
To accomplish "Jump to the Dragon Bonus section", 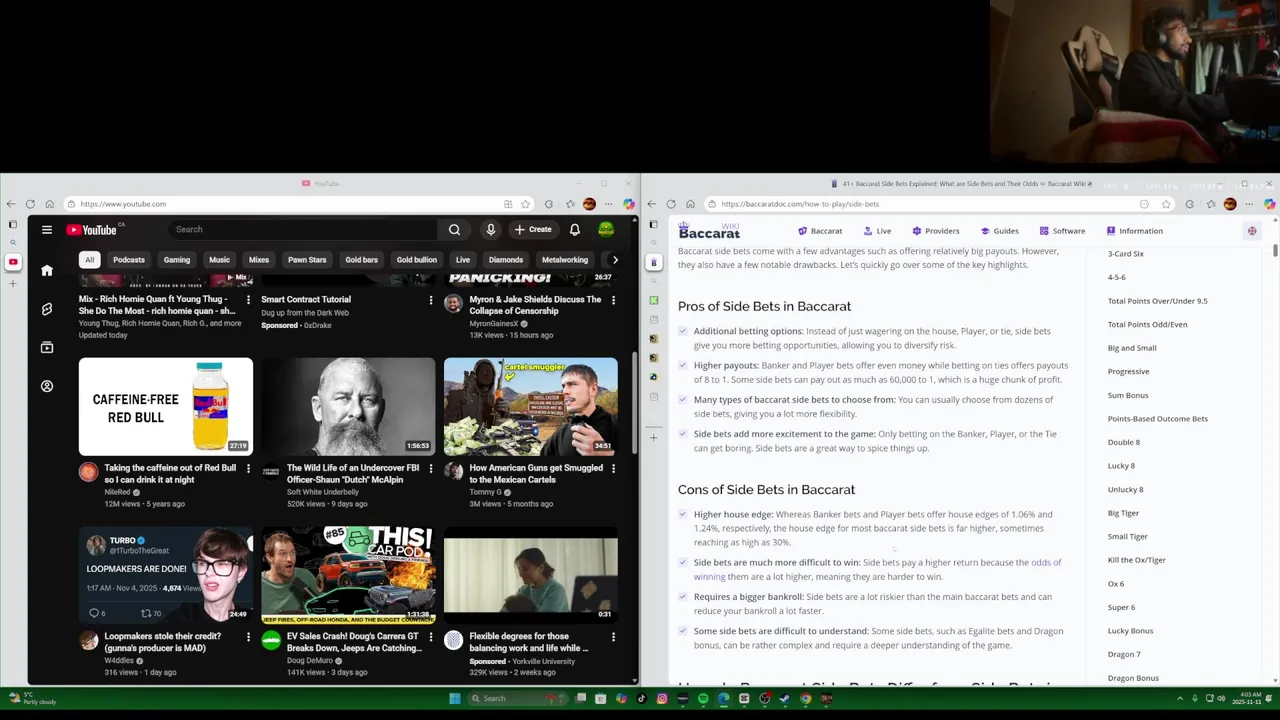I will pyautogui.click(x=1133, y=678).
